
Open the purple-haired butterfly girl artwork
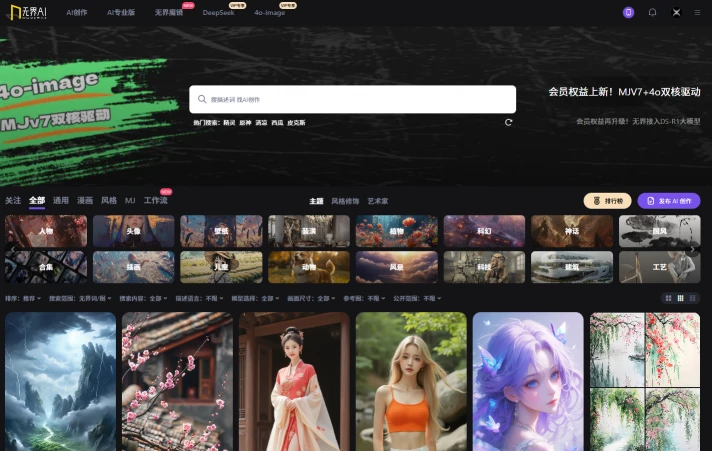point(528,382)
